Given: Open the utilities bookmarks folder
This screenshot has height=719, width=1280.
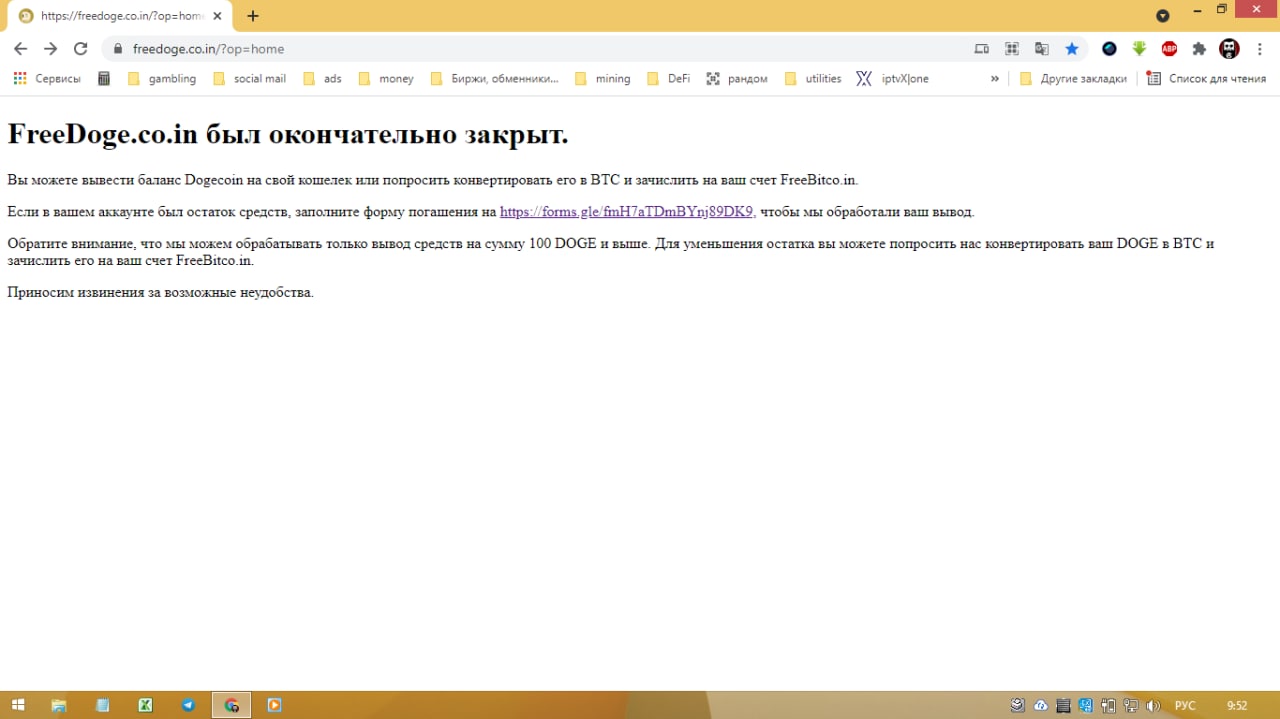Looking at the screenshot, I should pos(813,78).
